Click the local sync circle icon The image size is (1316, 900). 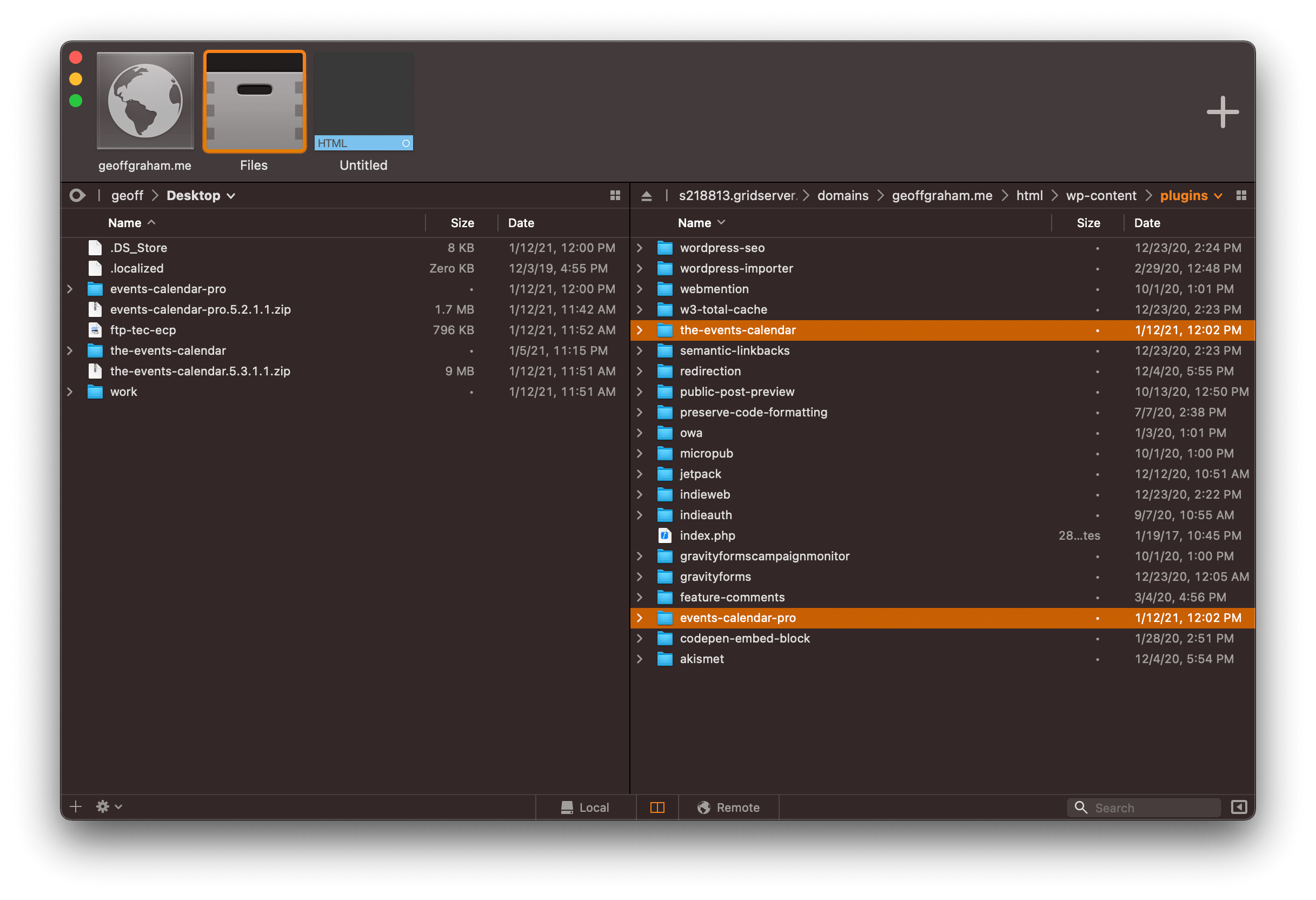pyautogui.click(x=77, y=195)
